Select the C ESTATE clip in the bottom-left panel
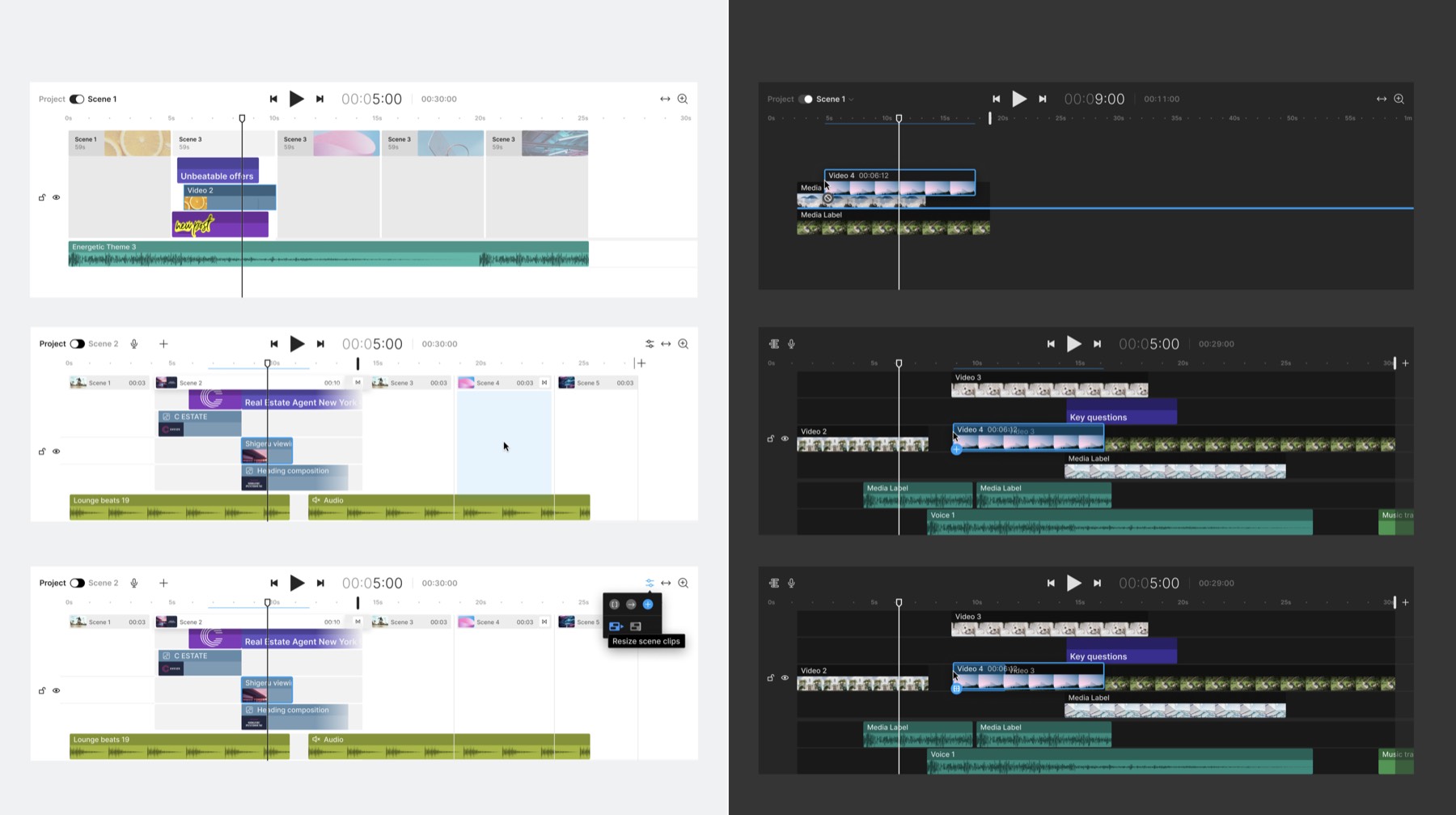This screenshot has width=1456, height=815. pos(200,663)
